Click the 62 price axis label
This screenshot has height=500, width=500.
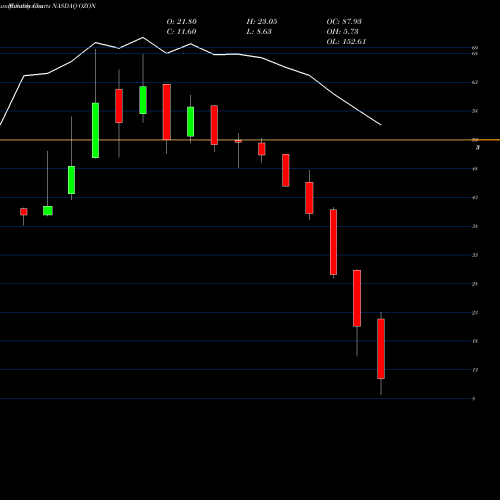click(x=475, y=82)
